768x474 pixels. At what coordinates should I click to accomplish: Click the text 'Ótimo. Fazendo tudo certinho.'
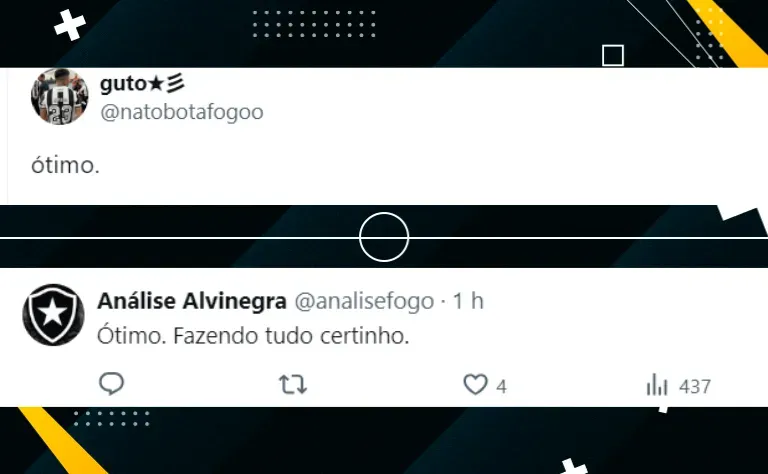pyautogui.click(x=253, y=336)
